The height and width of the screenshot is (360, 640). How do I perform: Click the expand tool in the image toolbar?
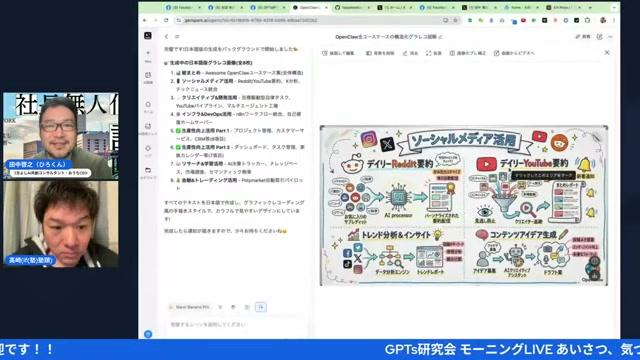(x=433, y=53)
